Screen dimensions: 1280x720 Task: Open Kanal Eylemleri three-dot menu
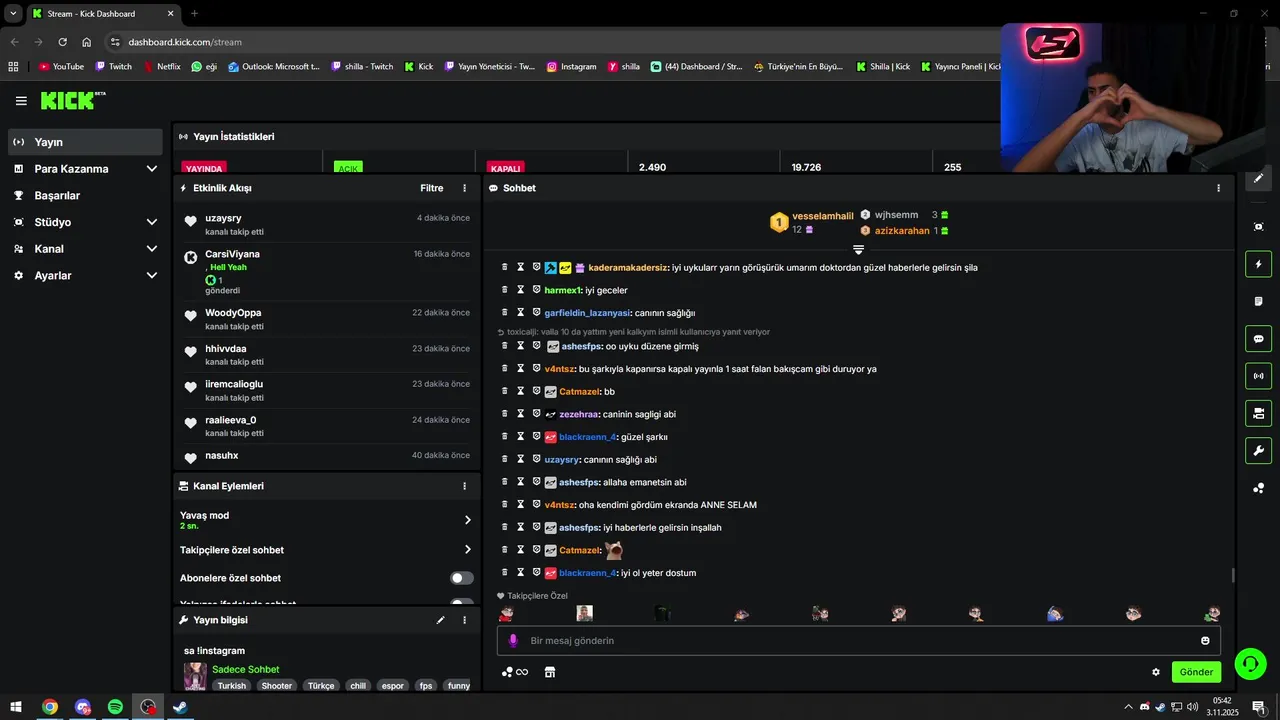464,486
